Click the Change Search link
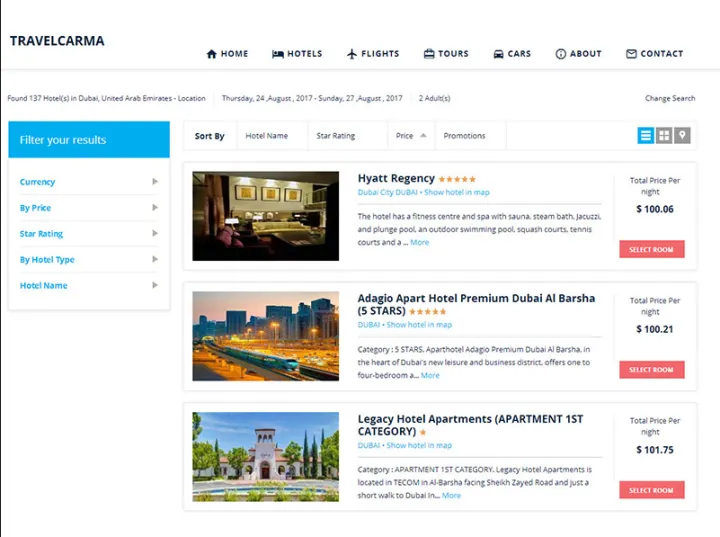 [670, 99]
